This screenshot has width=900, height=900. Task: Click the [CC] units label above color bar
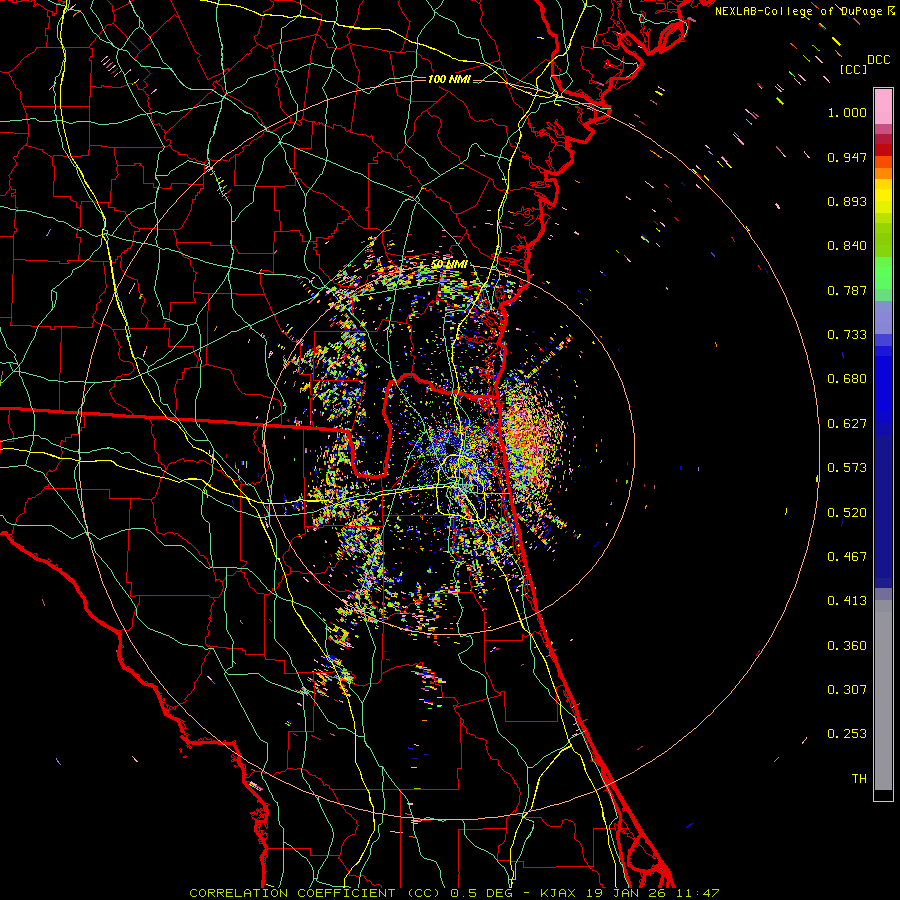[x=853, y=69]
